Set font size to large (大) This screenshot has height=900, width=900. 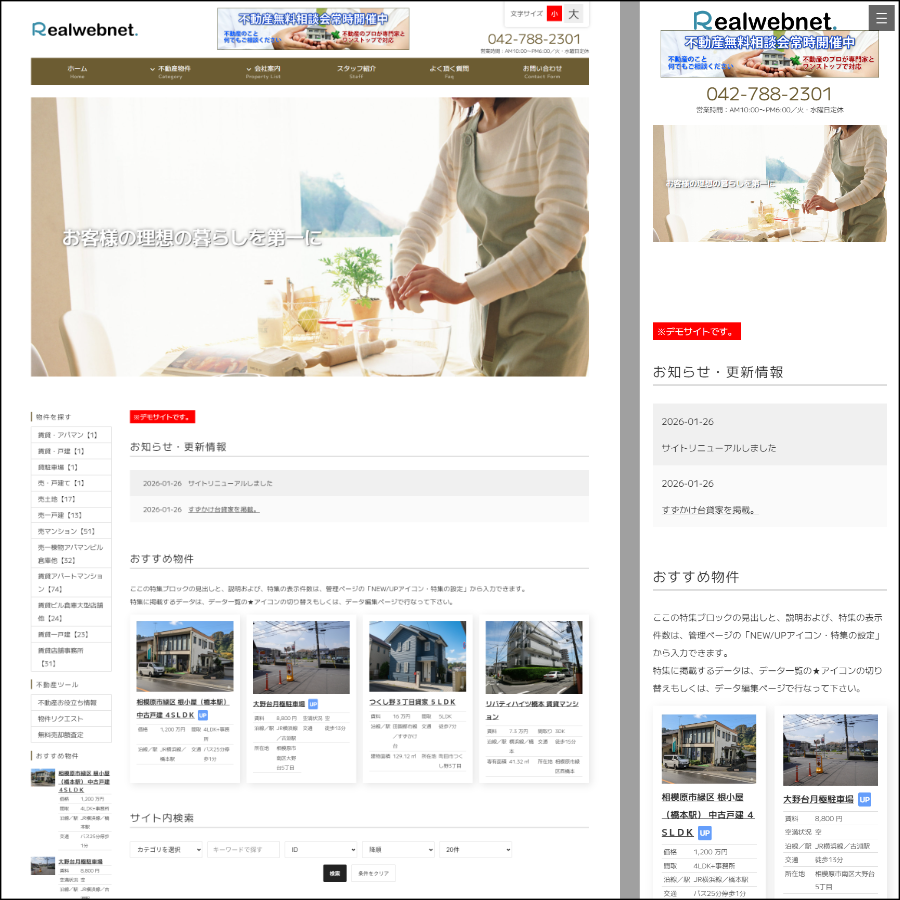point(573,14)
